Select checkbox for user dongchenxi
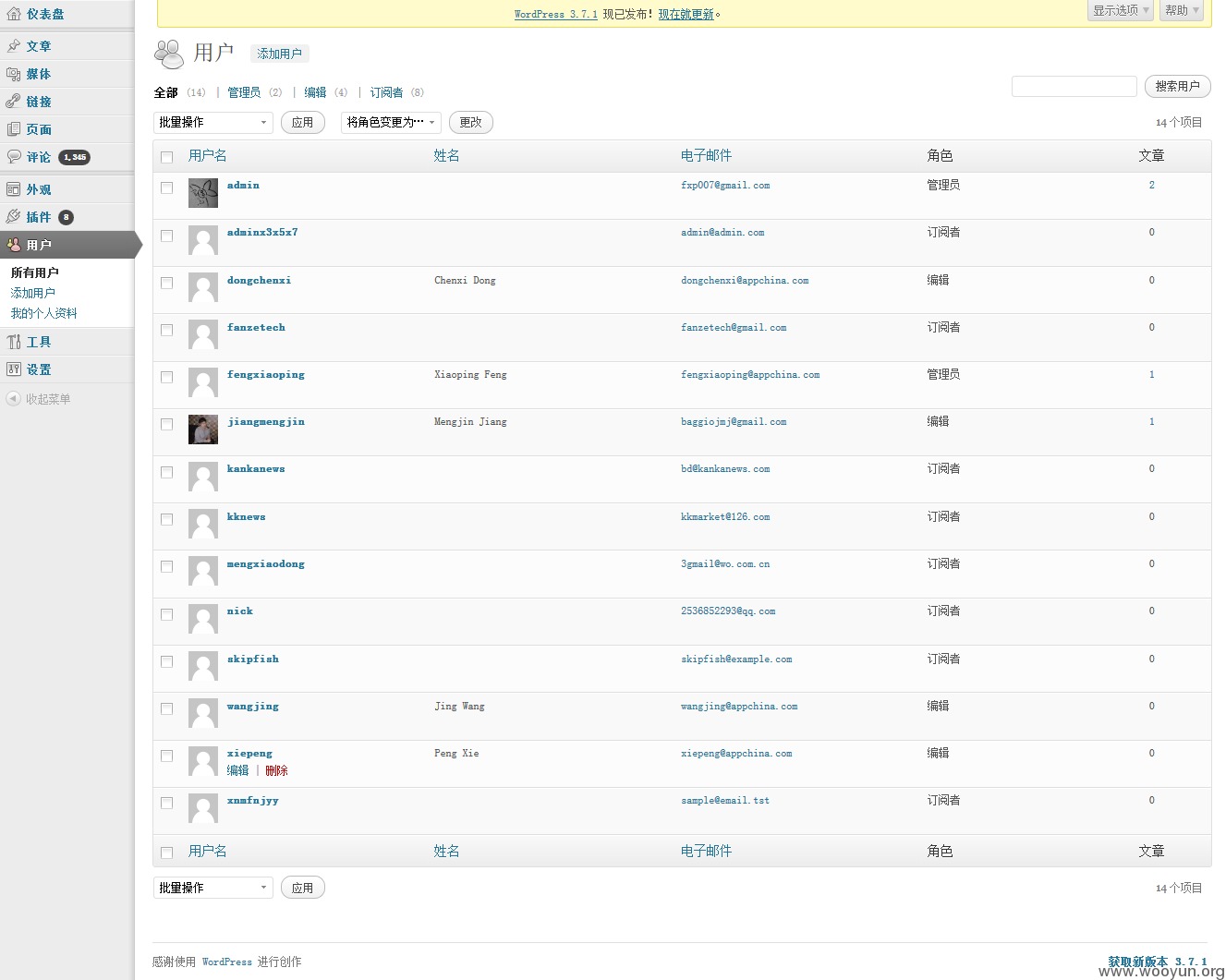 coord(167,283)
